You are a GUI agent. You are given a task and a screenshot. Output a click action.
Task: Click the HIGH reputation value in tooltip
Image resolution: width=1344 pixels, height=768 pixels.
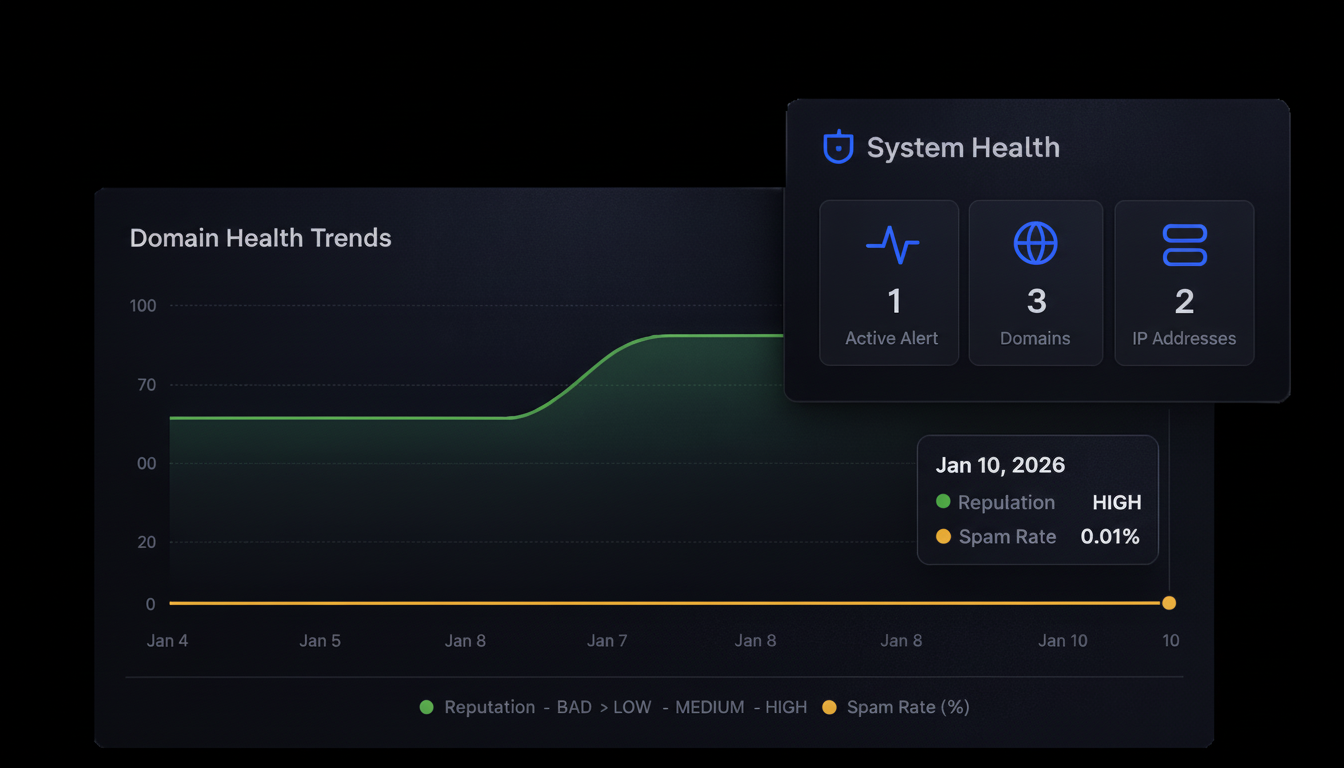[x=1116, y=503]
